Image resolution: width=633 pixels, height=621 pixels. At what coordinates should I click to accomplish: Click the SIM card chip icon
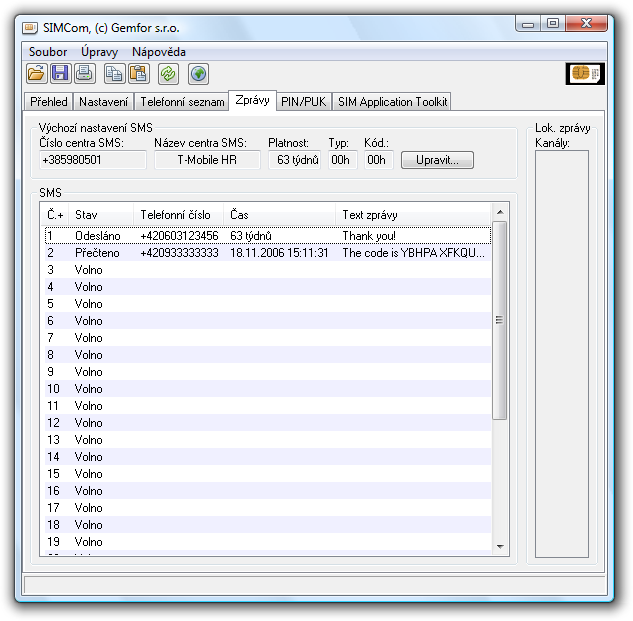[x=585, y=74]
